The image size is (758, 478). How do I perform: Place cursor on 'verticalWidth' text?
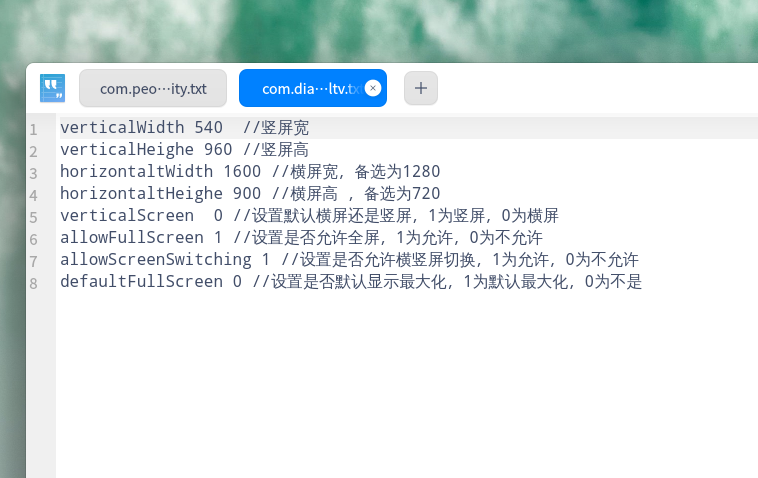point(122,128)
